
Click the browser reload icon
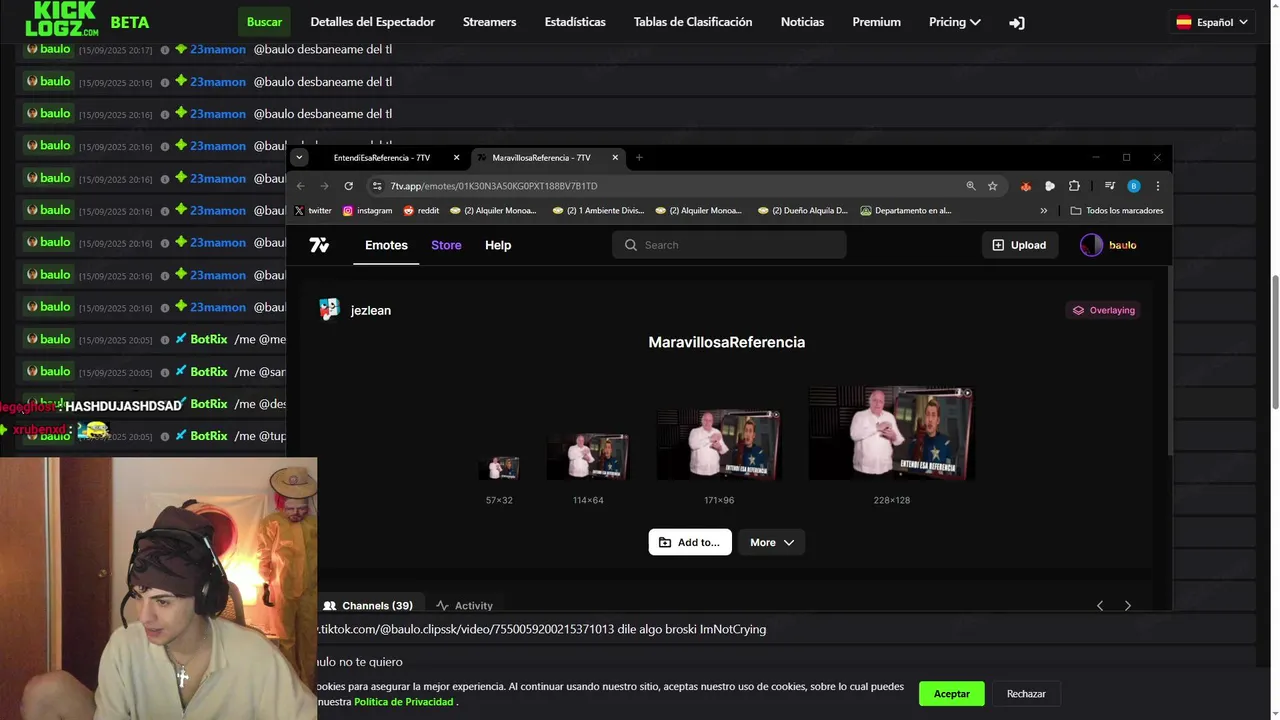[348, 186]
